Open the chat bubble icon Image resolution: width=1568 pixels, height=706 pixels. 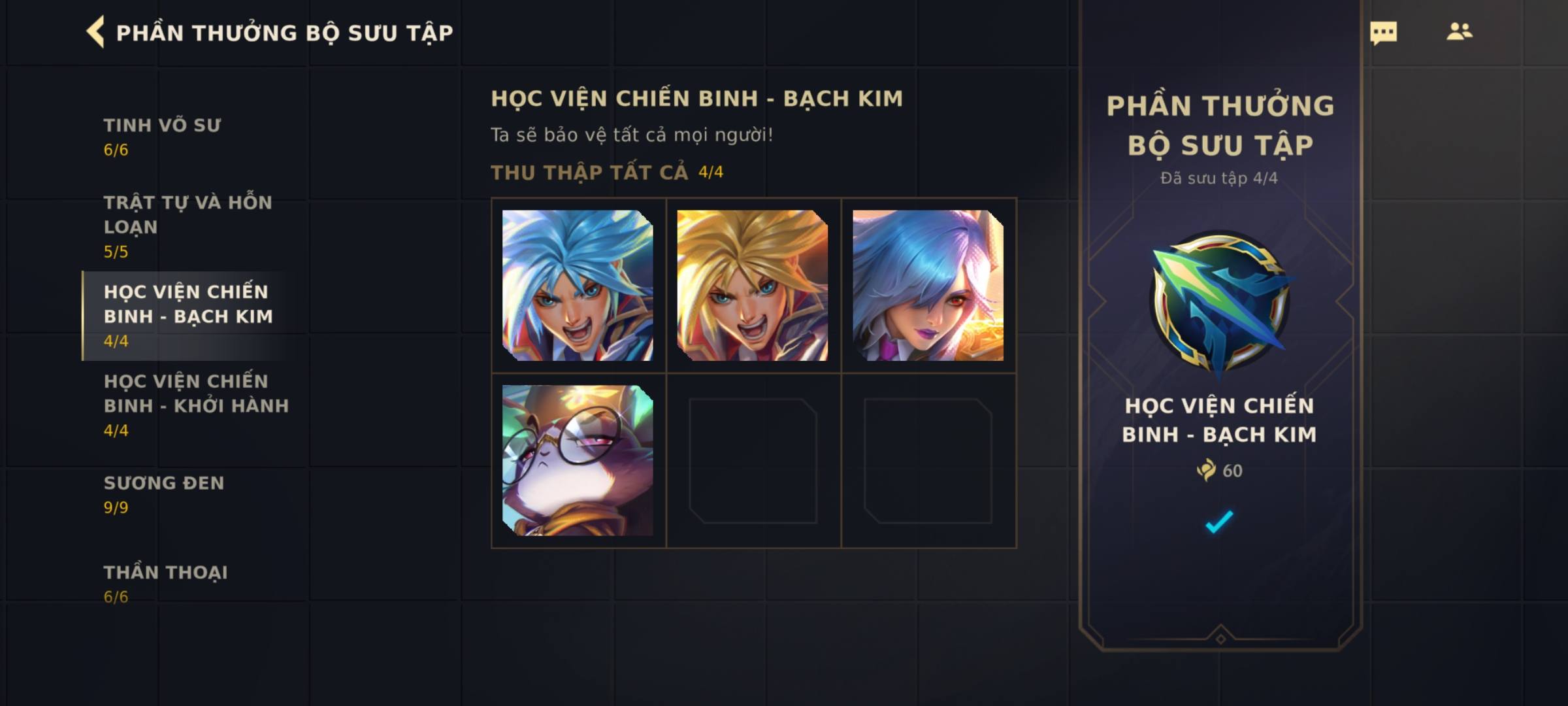coord(1383,33)
